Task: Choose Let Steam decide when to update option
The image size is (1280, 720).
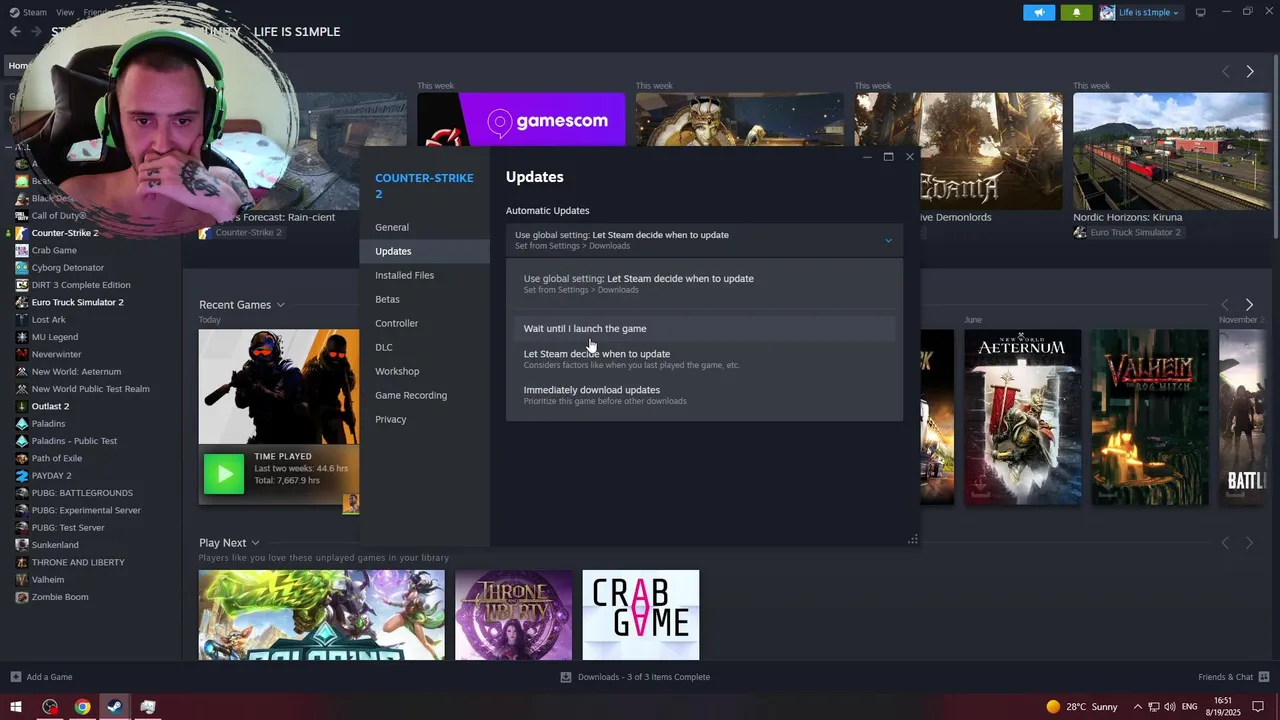Action: click(704, 359)
